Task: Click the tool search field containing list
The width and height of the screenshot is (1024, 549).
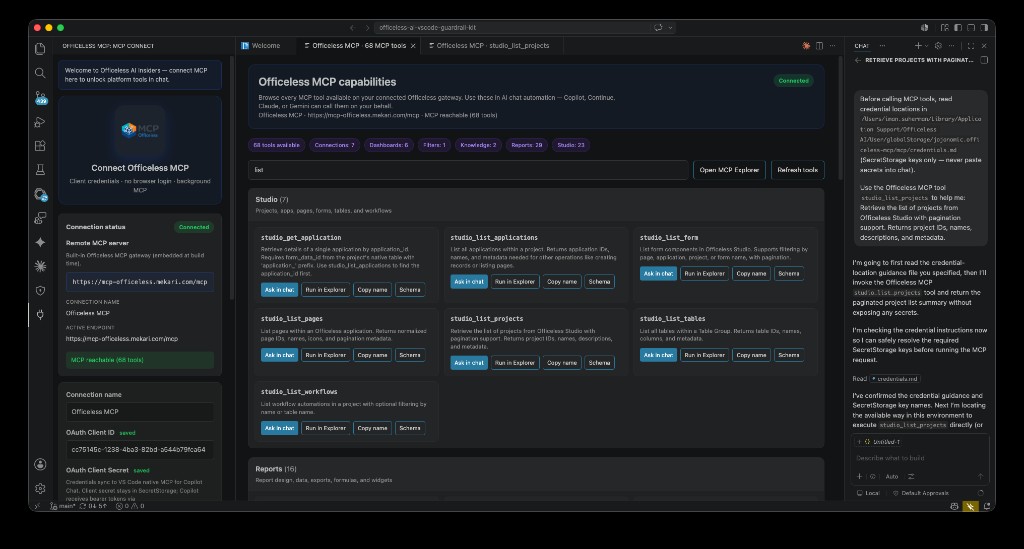Action: pyautogui.click(x=468, y=170)
